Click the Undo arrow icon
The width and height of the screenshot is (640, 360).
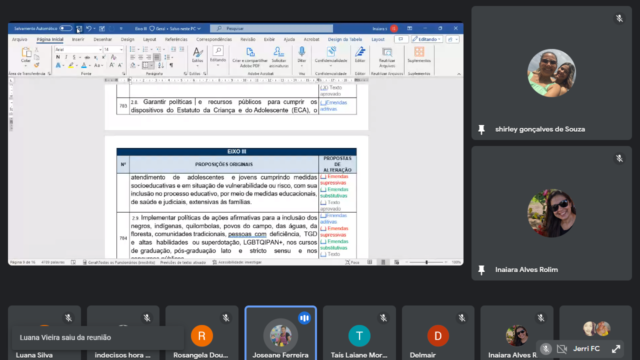click(x=89, y=29)
